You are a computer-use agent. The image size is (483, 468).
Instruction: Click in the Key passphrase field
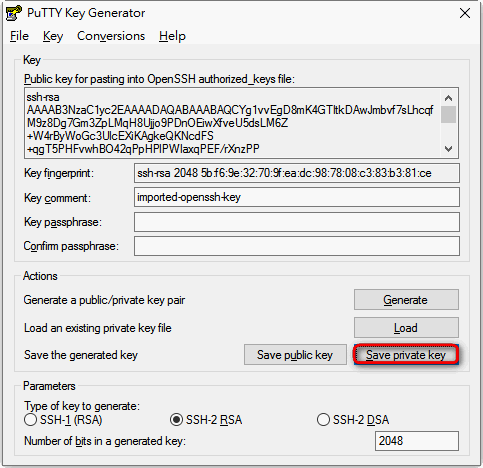tap(297, 222)
